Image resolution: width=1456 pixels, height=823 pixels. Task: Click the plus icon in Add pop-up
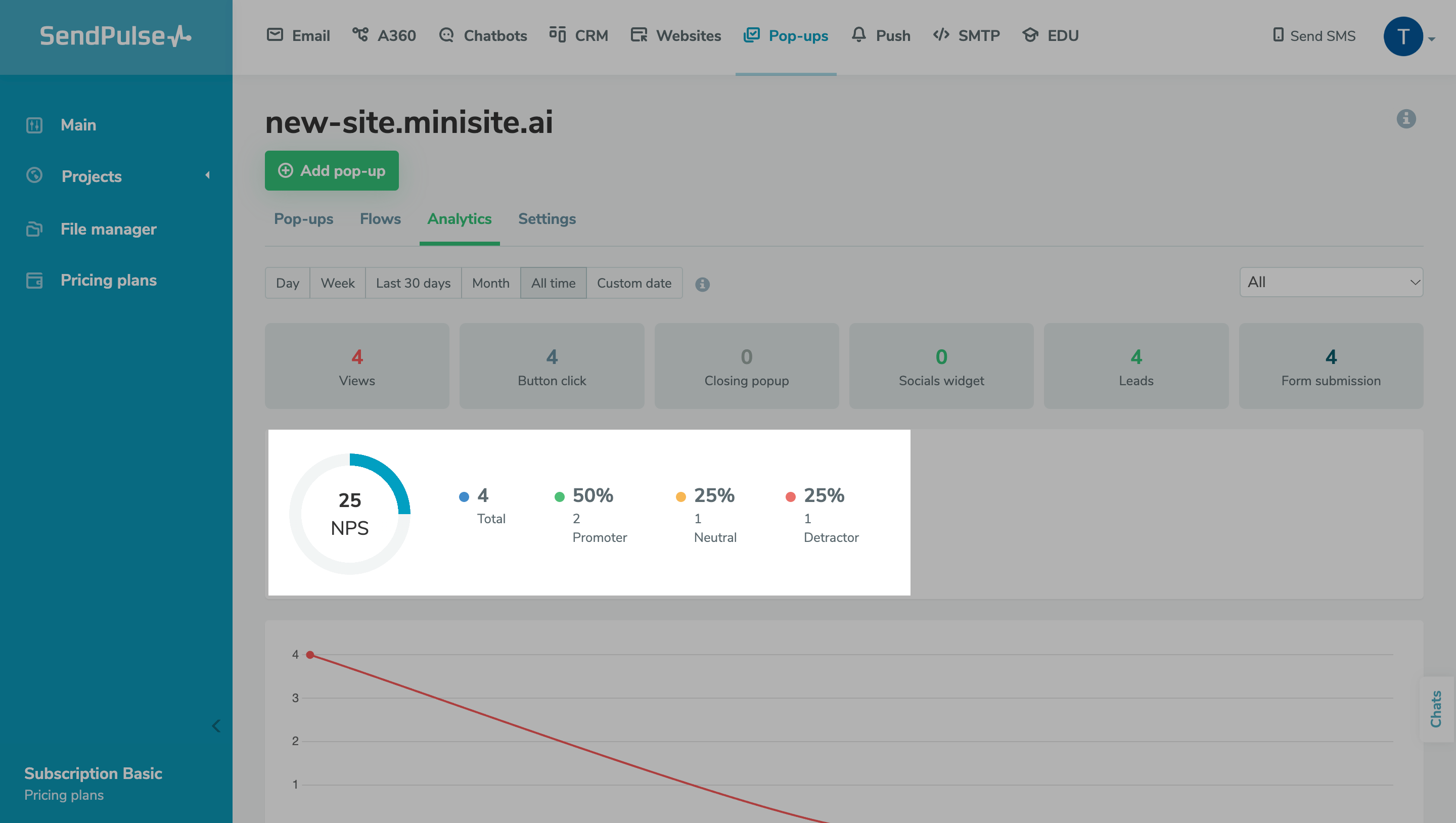(x=286, y=171)
